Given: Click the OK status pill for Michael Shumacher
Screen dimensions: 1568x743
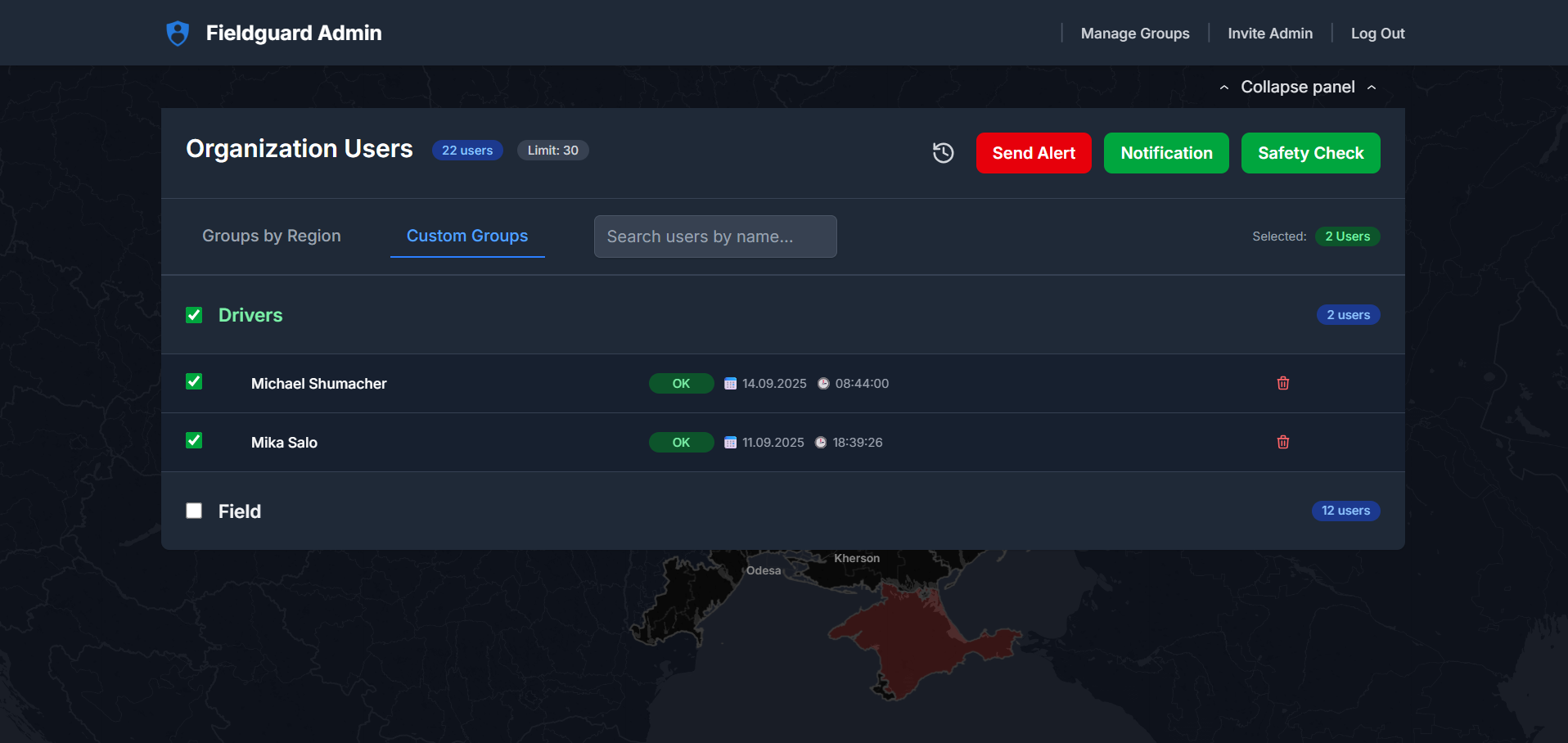Looking at the screenshot, I should 681,383.
